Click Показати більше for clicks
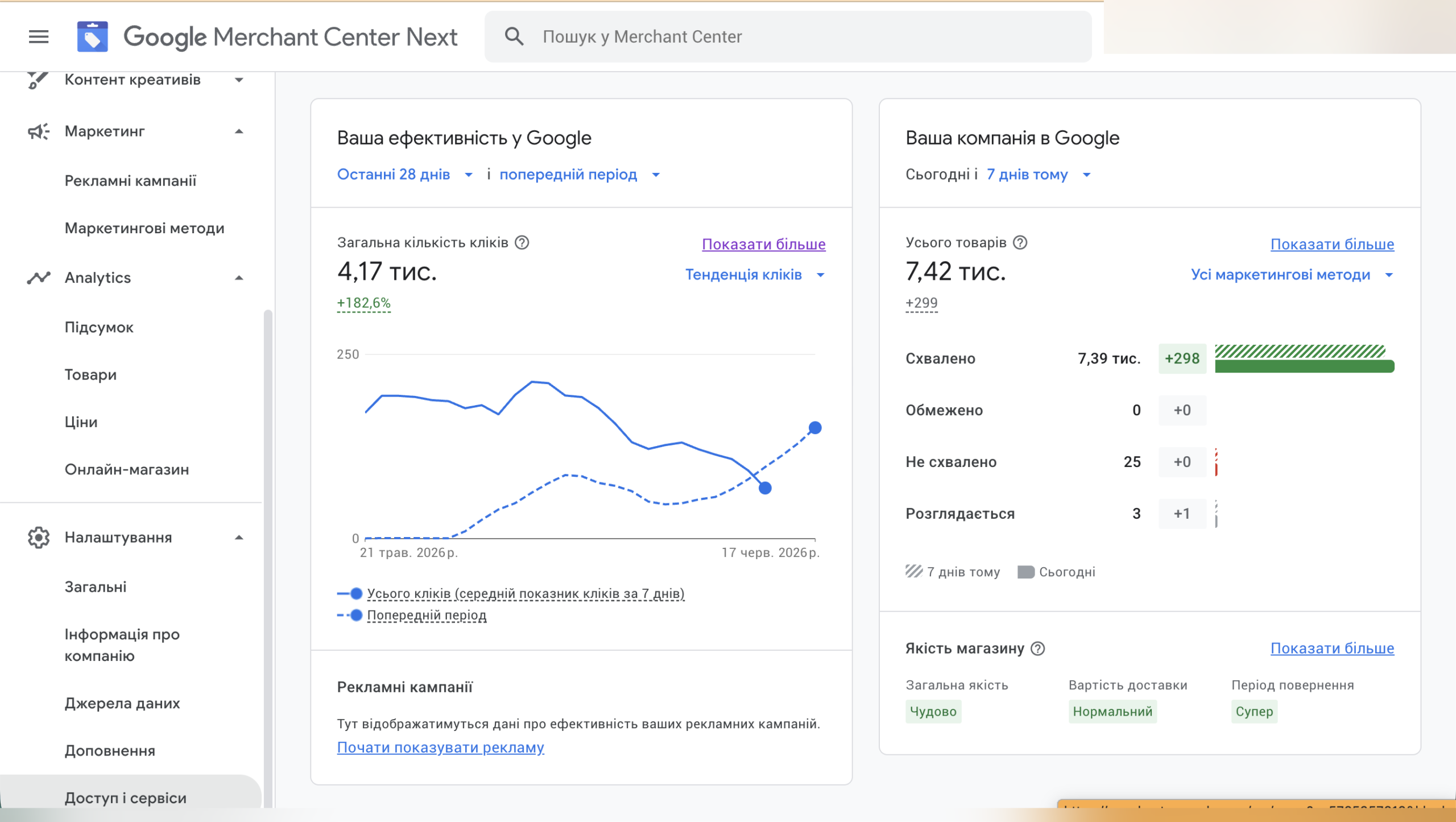Screen dimensions: 1456x822 pos(764,244)
